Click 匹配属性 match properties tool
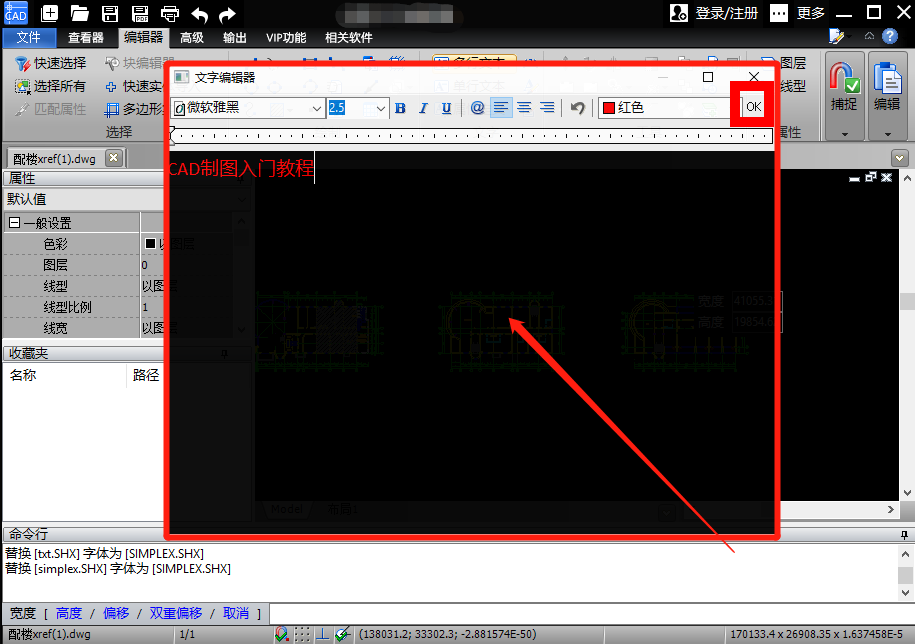This screenshot has height=644, width=915. click(51, 109)
